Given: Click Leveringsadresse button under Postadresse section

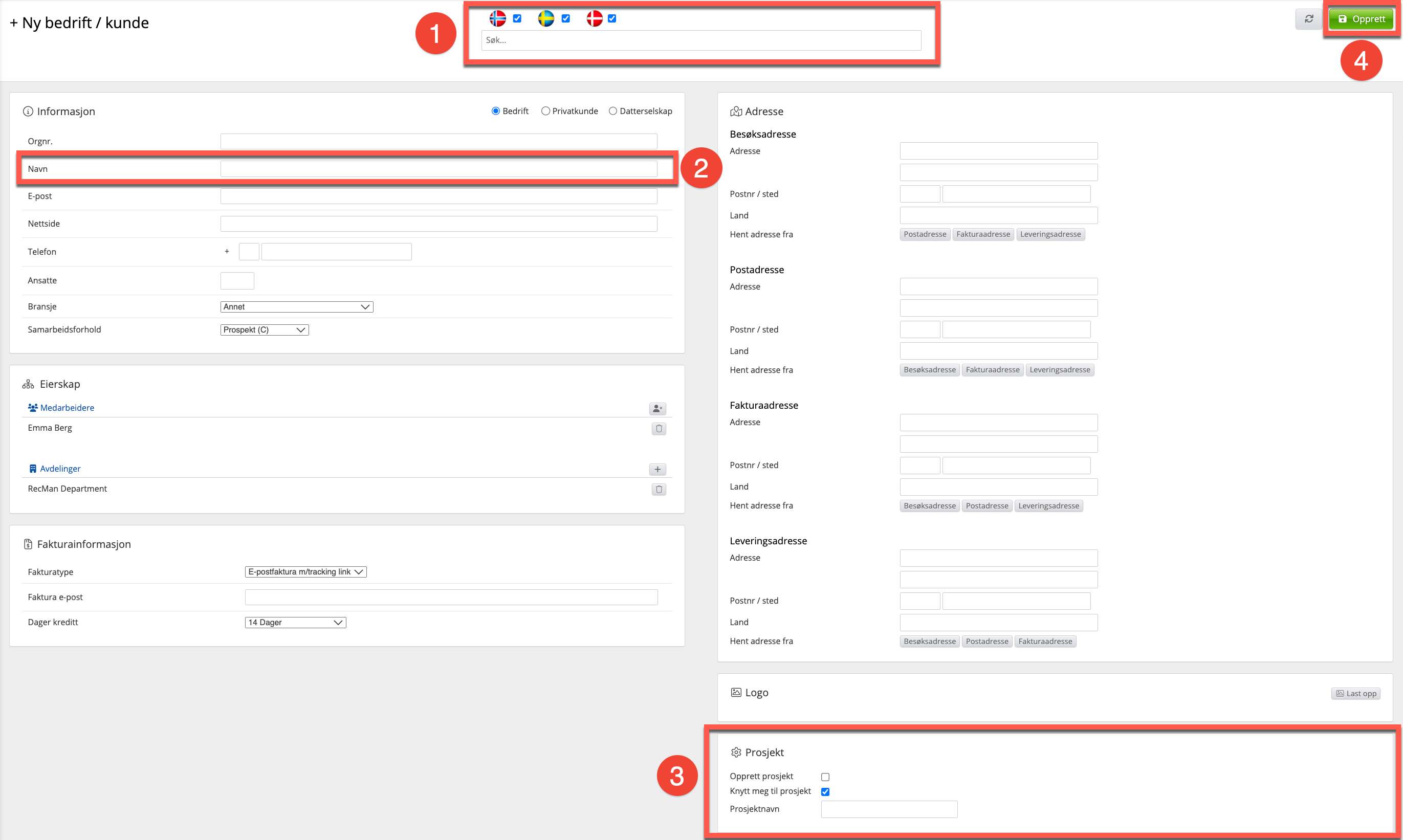Looking at the screenshot, I should pos(1060,370).
